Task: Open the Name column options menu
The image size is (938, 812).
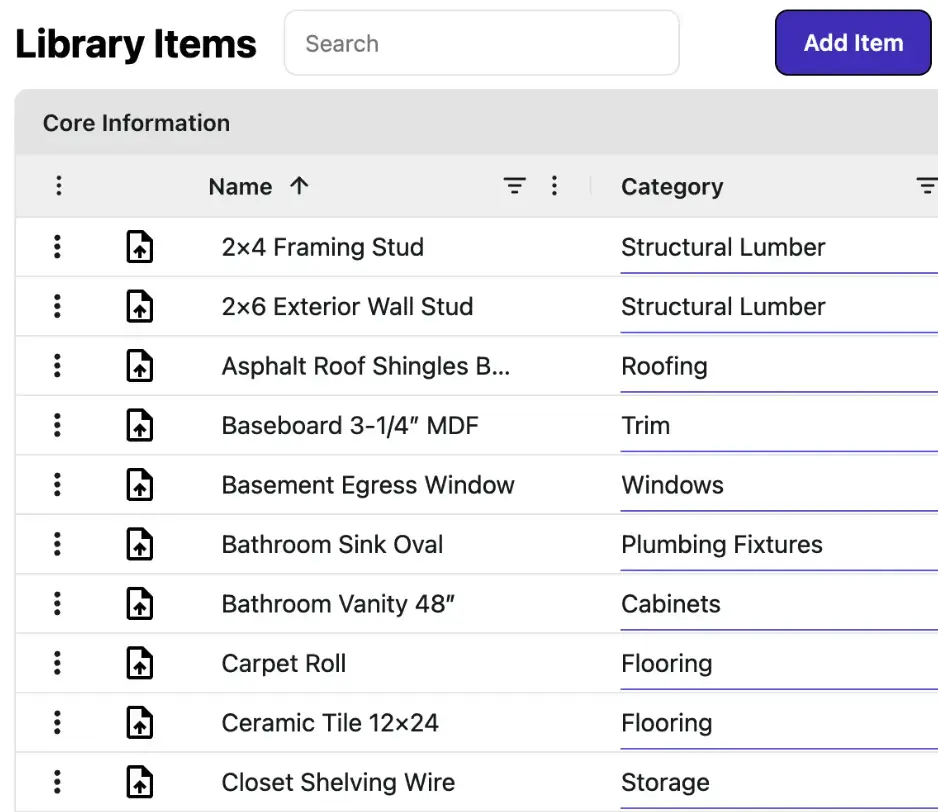Action: [555, 186]
